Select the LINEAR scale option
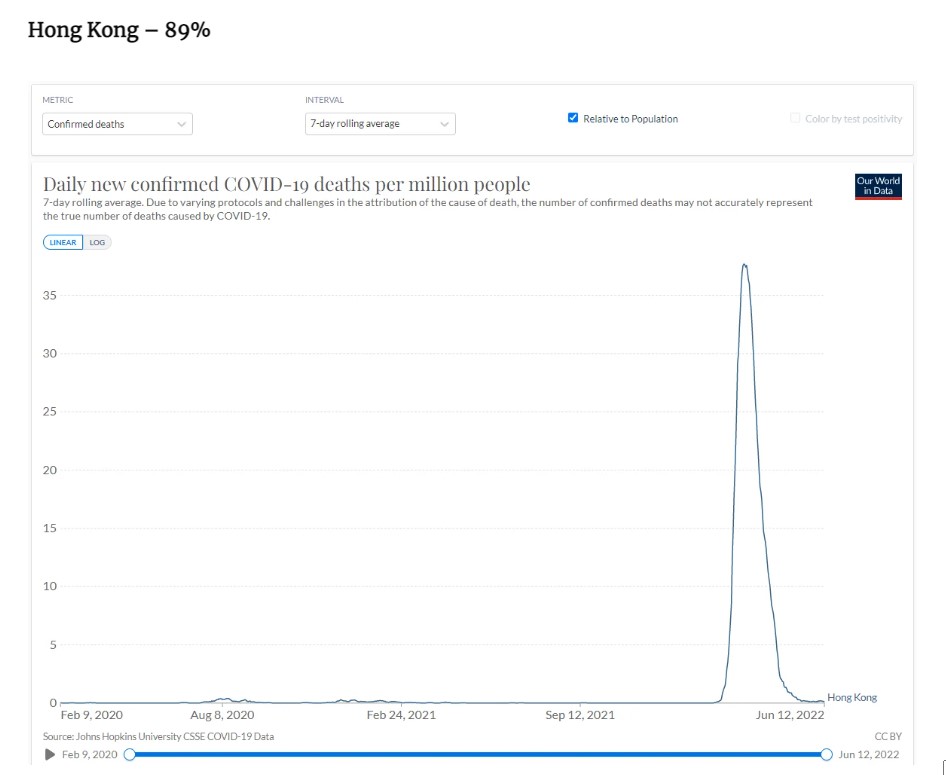946x775 pixels. coord(63,242)
